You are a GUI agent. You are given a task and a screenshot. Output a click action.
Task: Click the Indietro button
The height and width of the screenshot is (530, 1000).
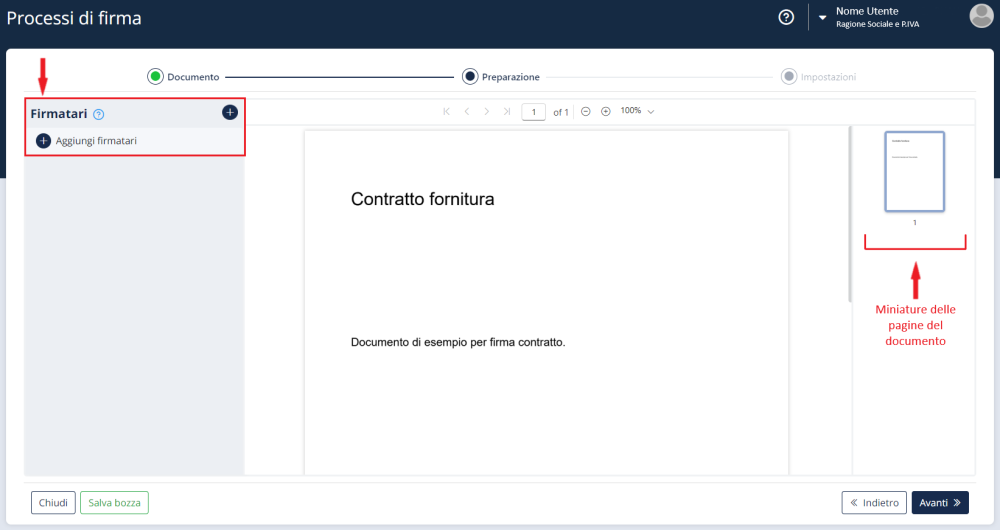(874, 503)
